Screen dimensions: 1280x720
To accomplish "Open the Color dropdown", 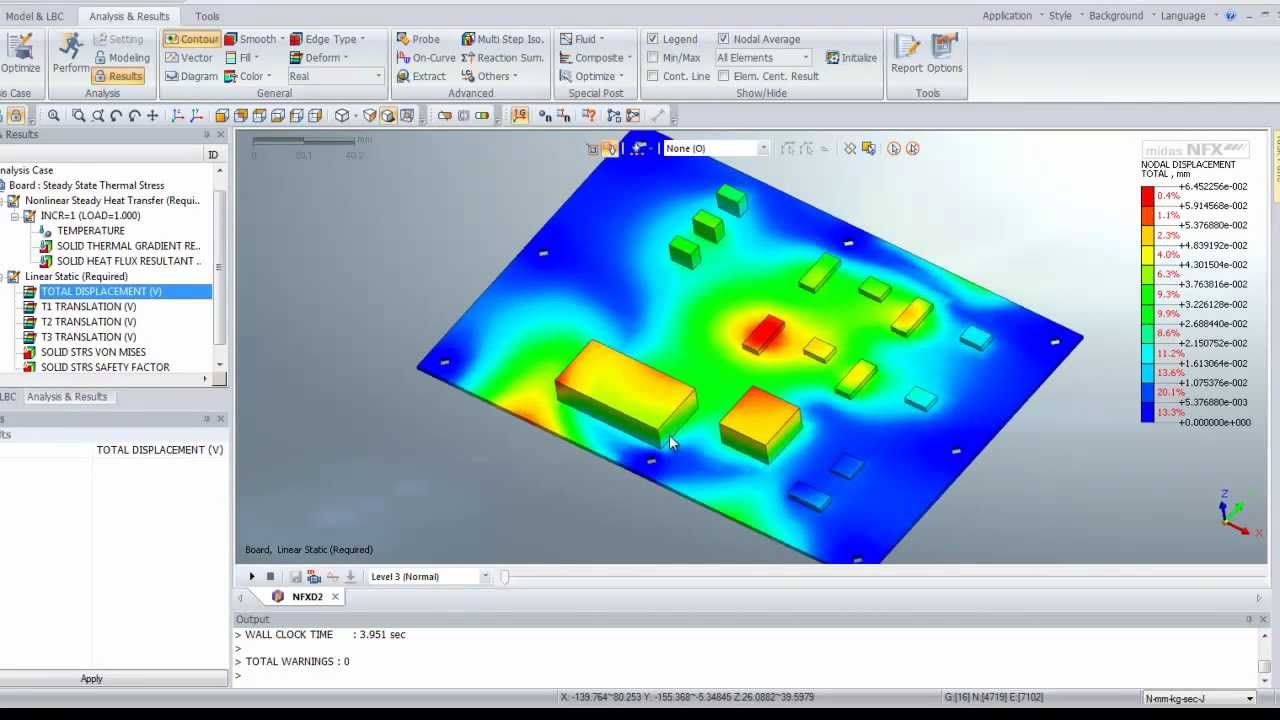I will pos(247,76).
